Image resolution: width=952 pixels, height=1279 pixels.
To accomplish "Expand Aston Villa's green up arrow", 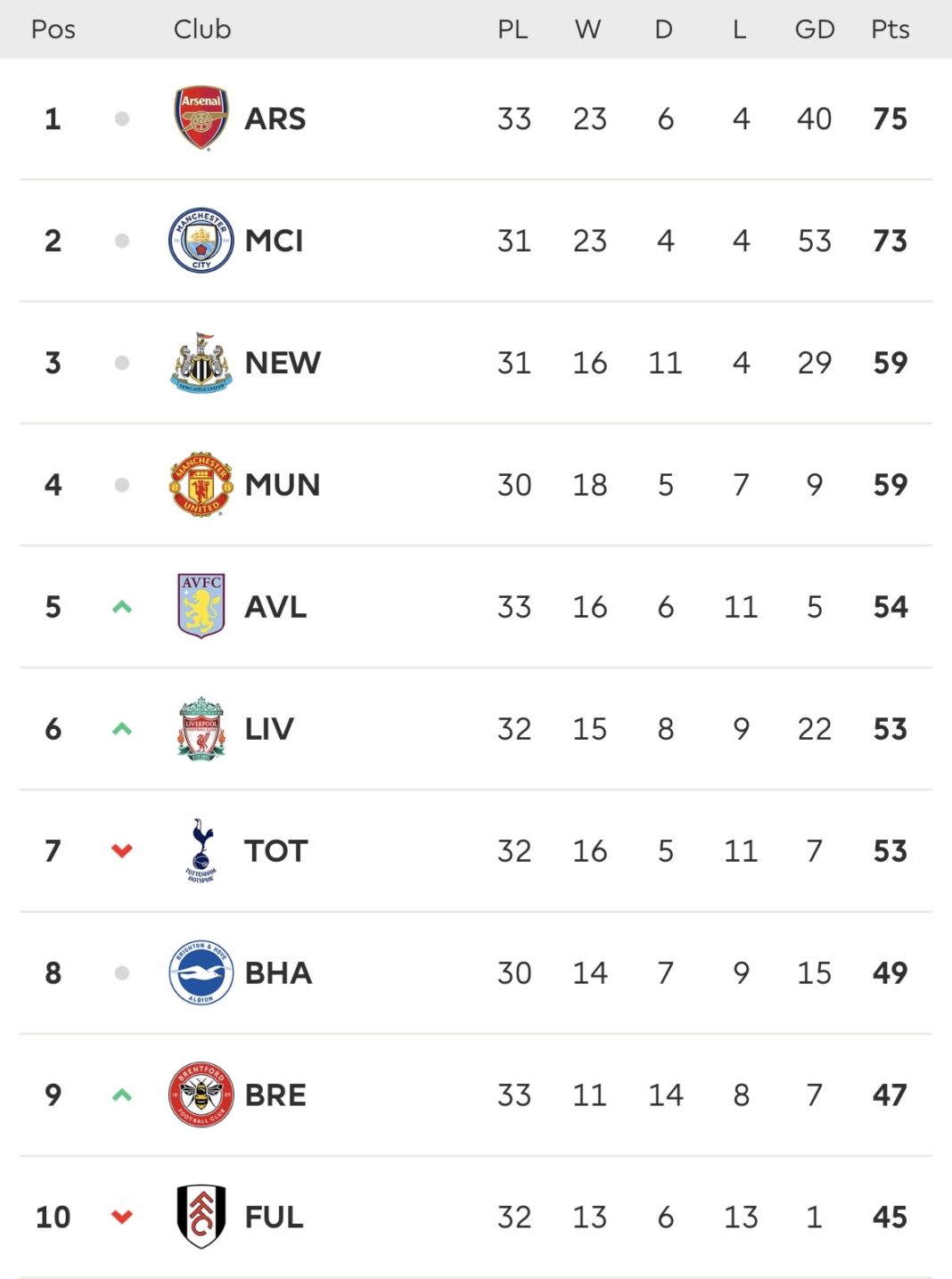I will click(x=122, y=607).
